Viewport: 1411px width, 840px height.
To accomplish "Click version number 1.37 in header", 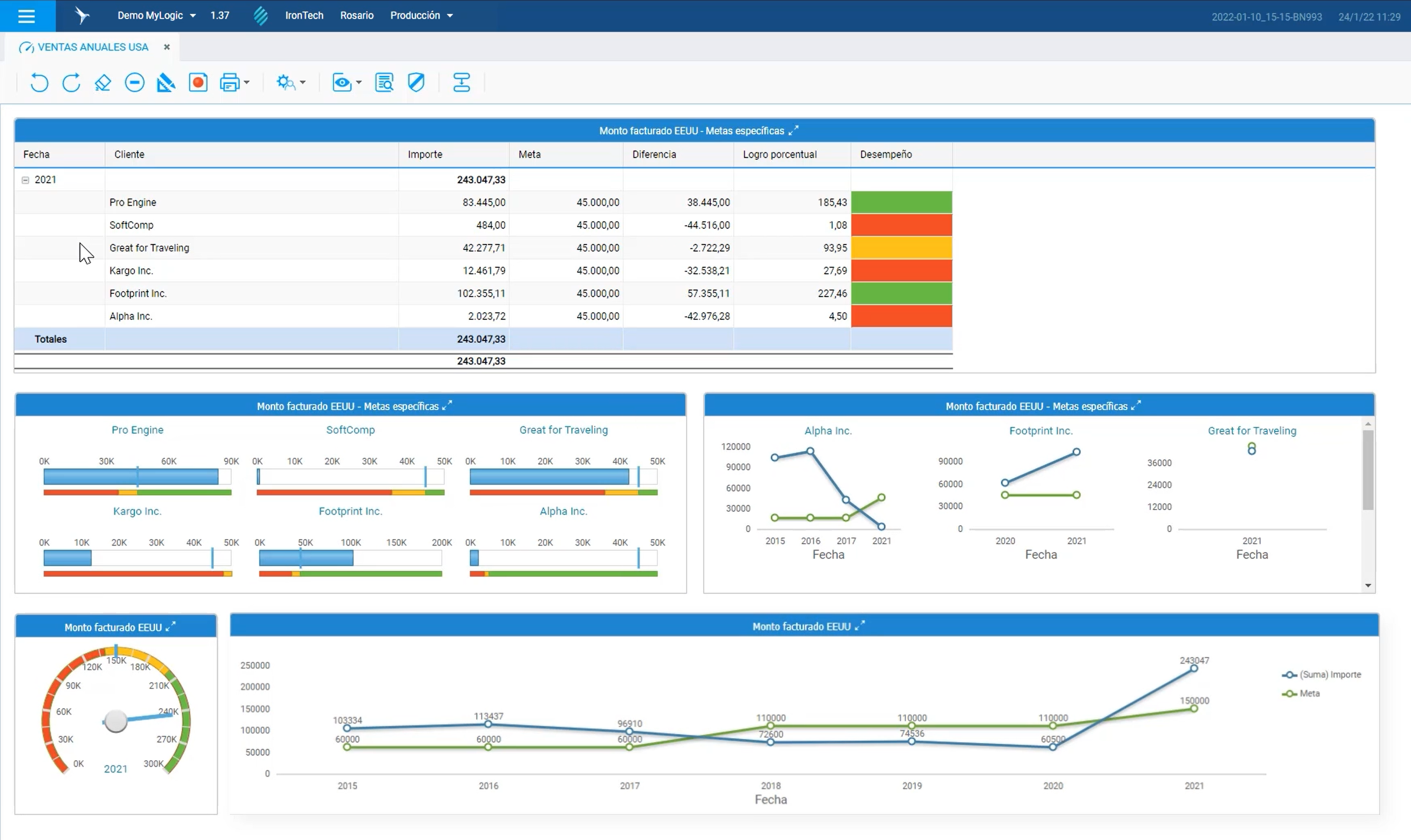I will coord(220,16).
